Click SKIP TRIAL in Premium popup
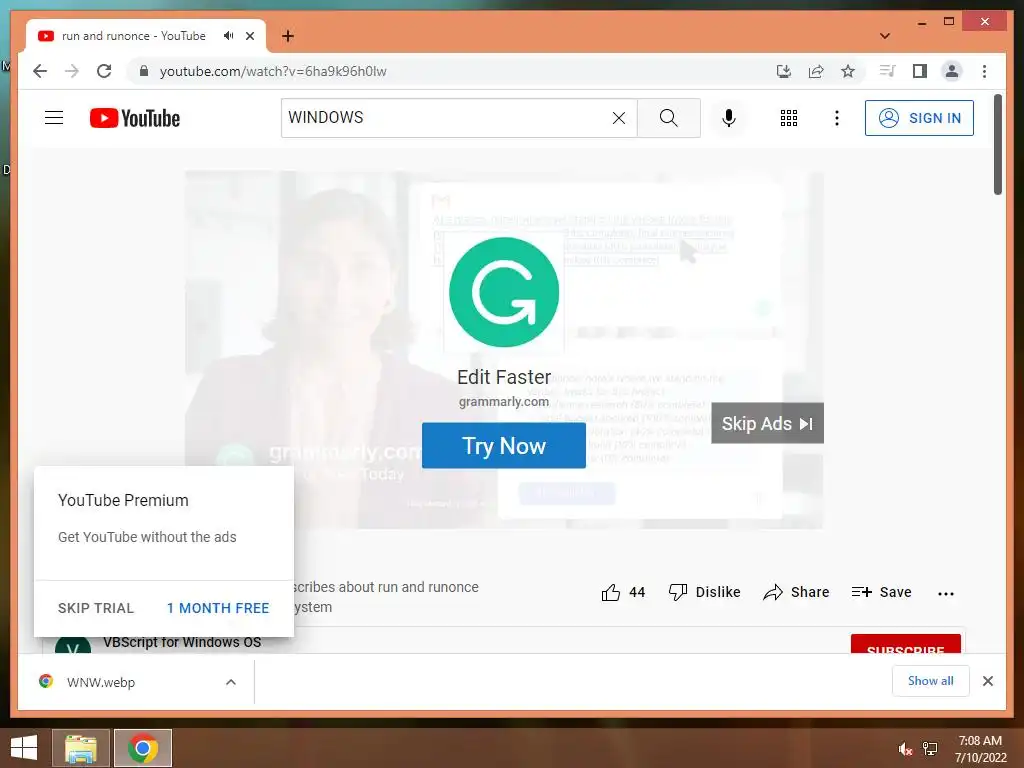Screen dimensions: 1024x768 tap(95, 608)
